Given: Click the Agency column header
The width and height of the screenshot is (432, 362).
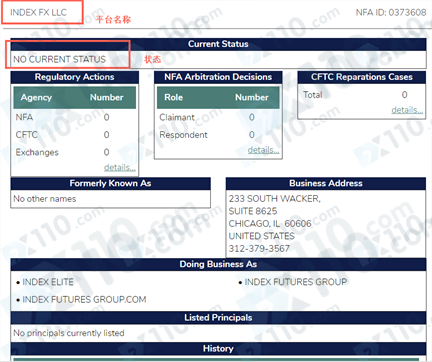Looking at the screenshot, I should click(36, 97).
